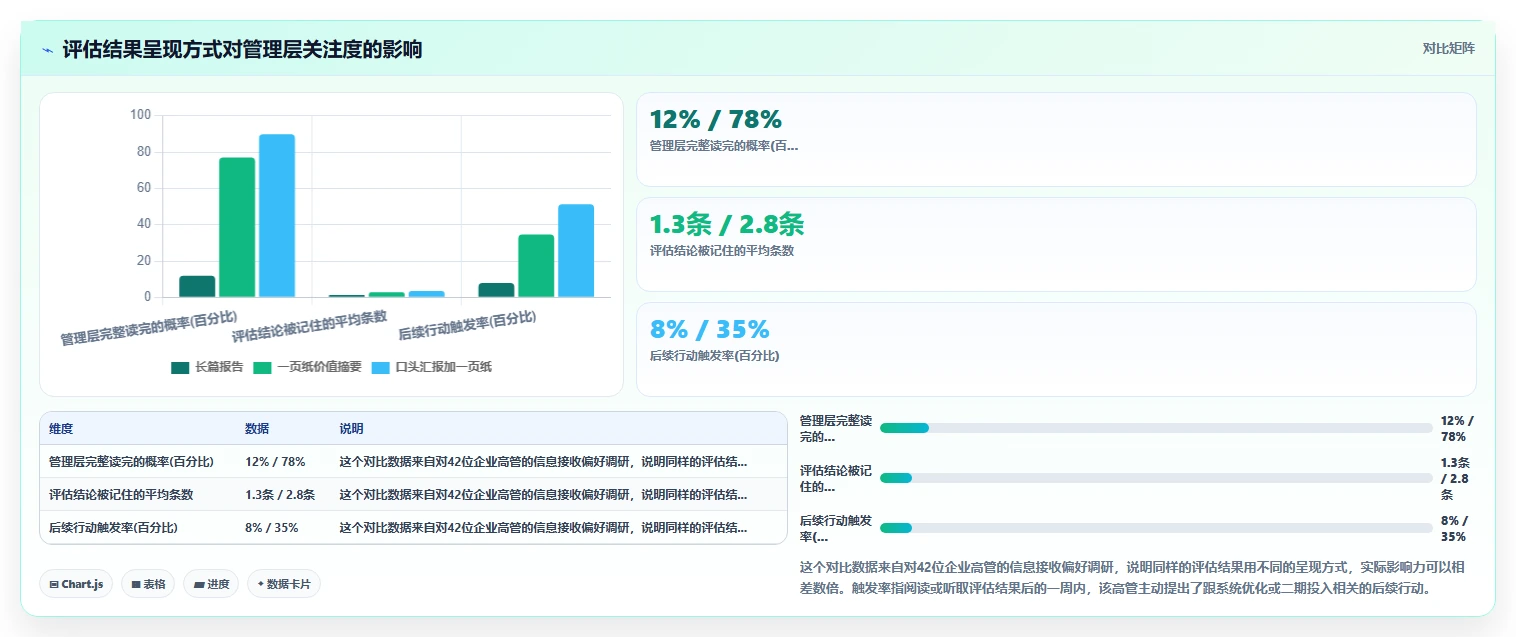Select the 进度 tag chip
Screen dimensions: 1516x637
pos(211,584)
